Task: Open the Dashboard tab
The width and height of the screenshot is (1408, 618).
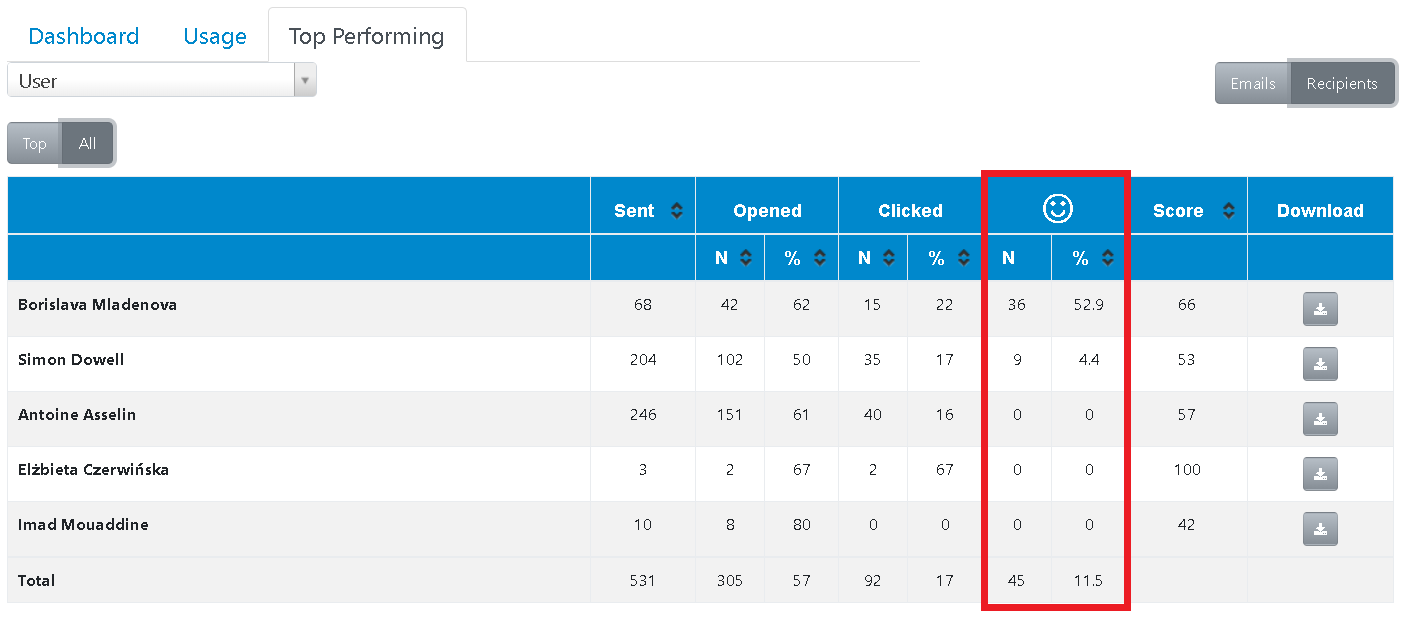Action: tap(84, 37)
